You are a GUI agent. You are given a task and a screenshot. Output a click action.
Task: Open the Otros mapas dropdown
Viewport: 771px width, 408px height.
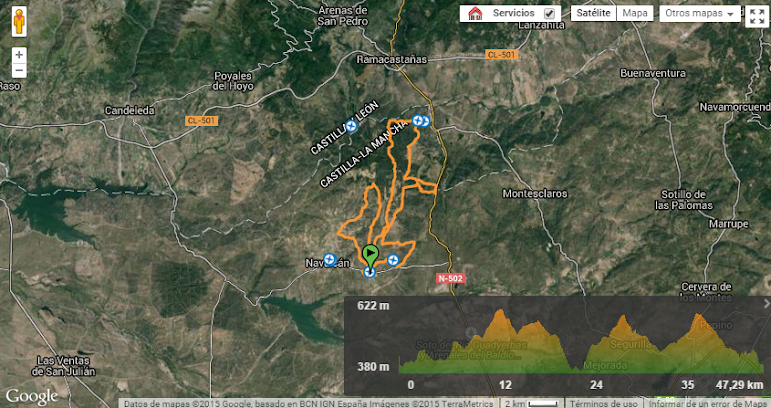(702, 13)
